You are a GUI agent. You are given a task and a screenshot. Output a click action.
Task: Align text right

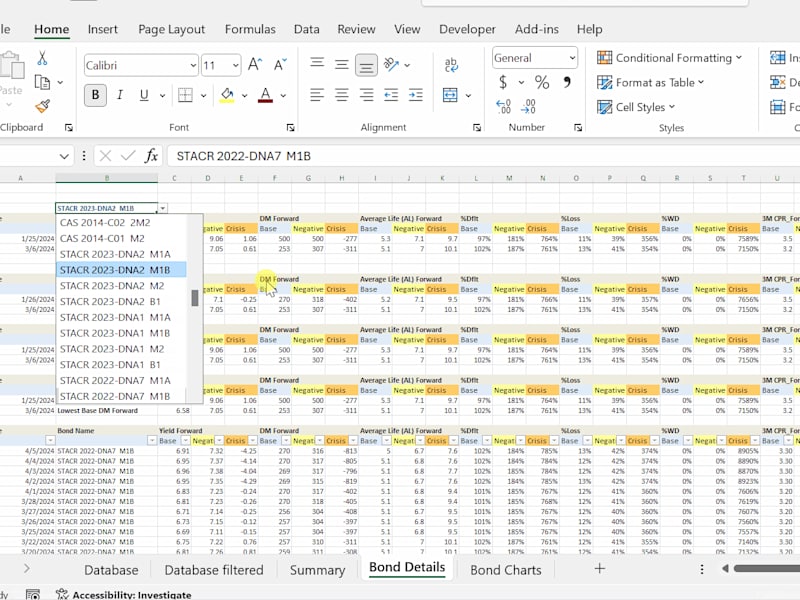366,95
